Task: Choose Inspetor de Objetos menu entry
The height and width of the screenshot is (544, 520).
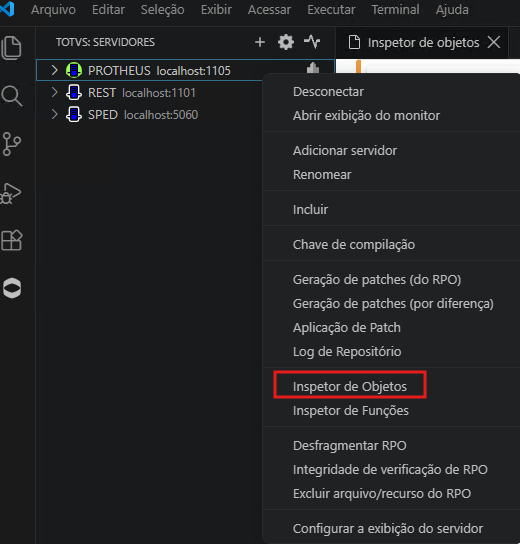Action: coord(350,386)
